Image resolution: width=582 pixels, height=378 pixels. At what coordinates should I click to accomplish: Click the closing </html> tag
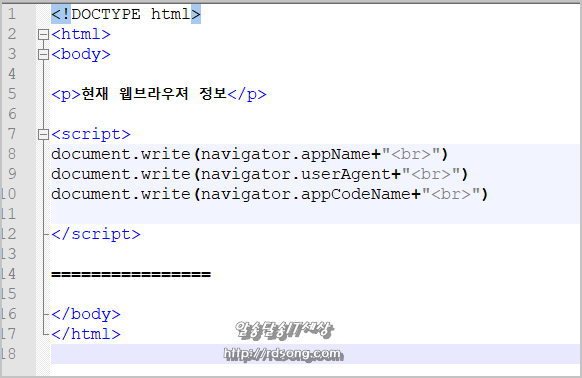(x=86, y=334)
